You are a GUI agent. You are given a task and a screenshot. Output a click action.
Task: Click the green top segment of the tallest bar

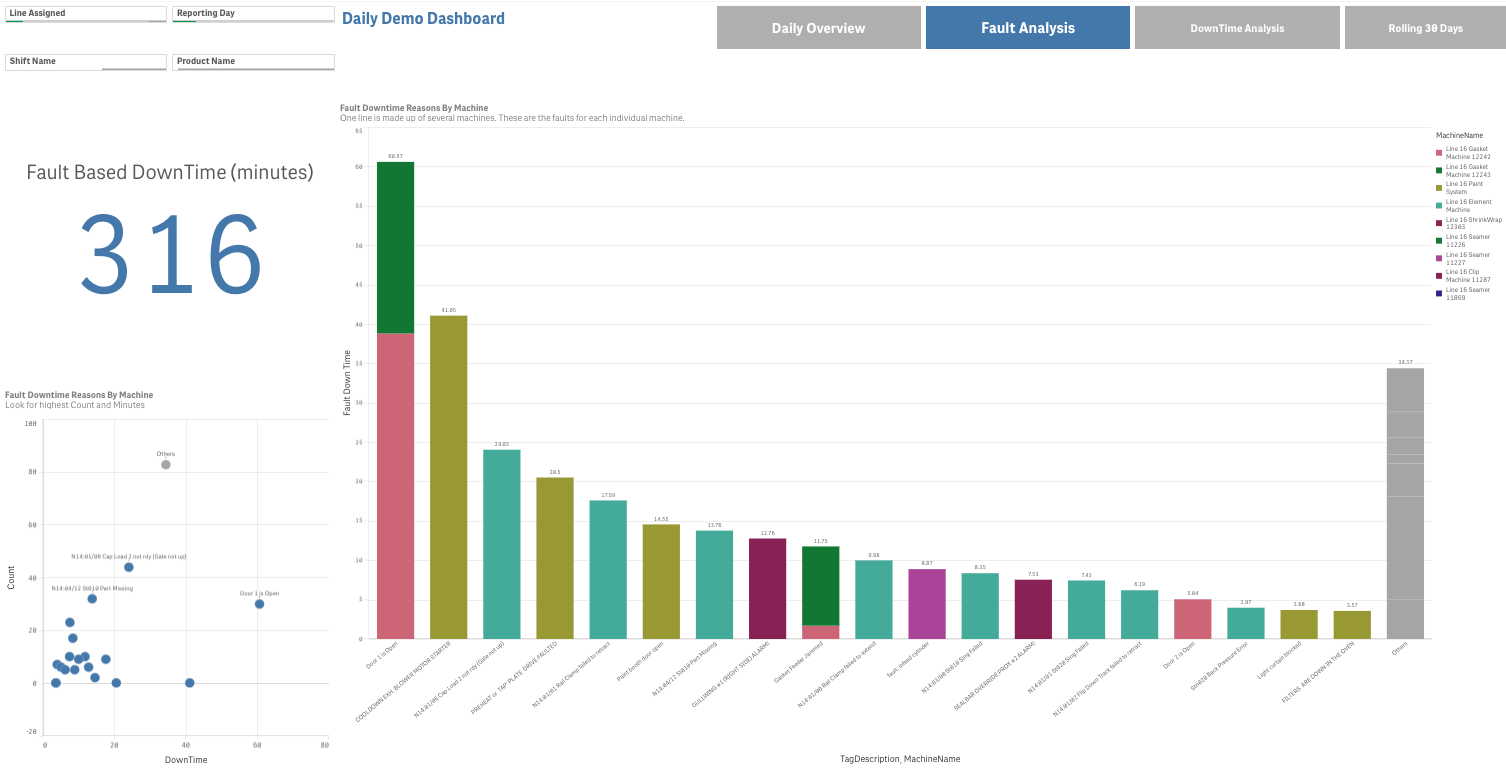[x=395, y=247]
